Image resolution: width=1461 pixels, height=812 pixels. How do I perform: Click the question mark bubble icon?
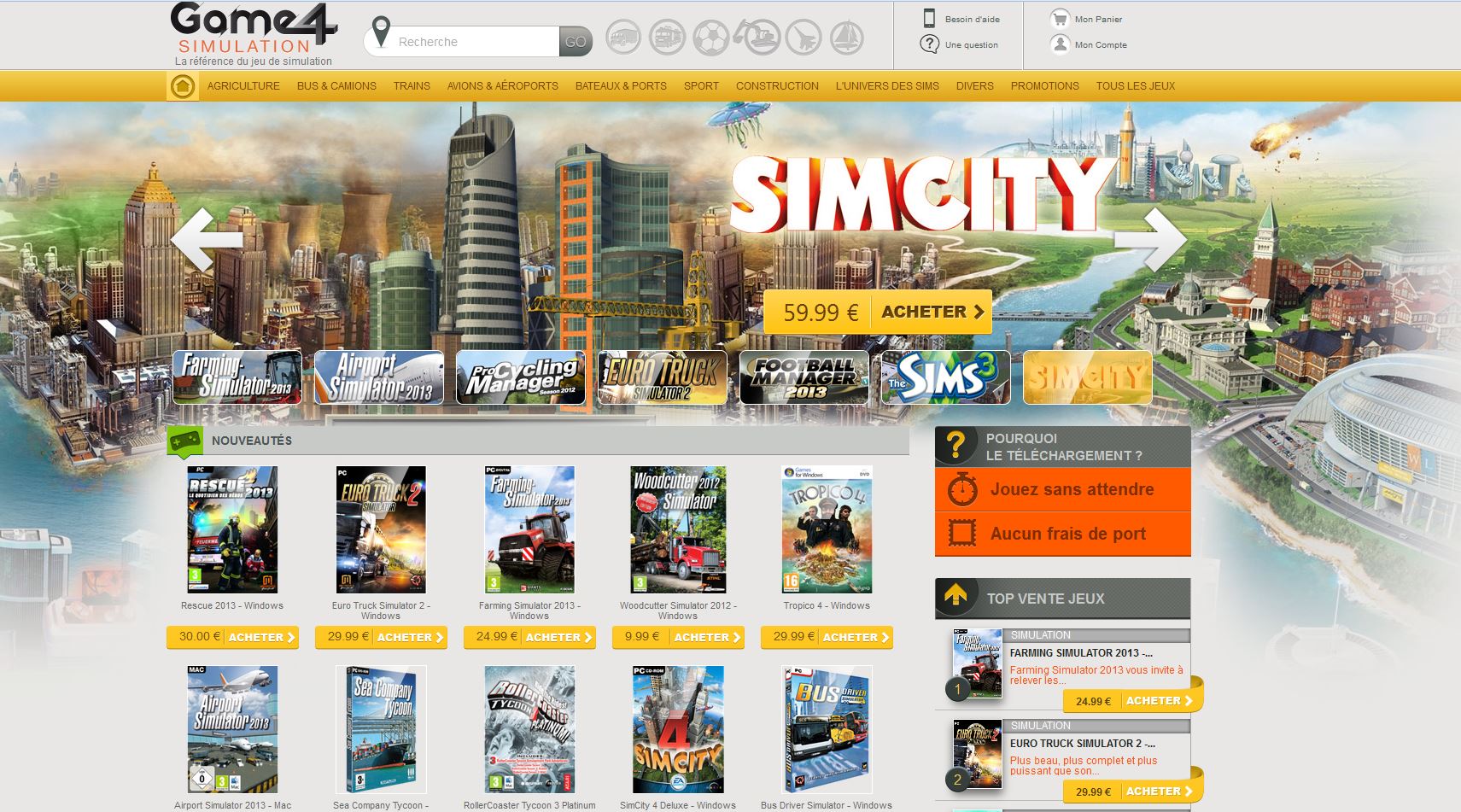(x=929, y=44)
